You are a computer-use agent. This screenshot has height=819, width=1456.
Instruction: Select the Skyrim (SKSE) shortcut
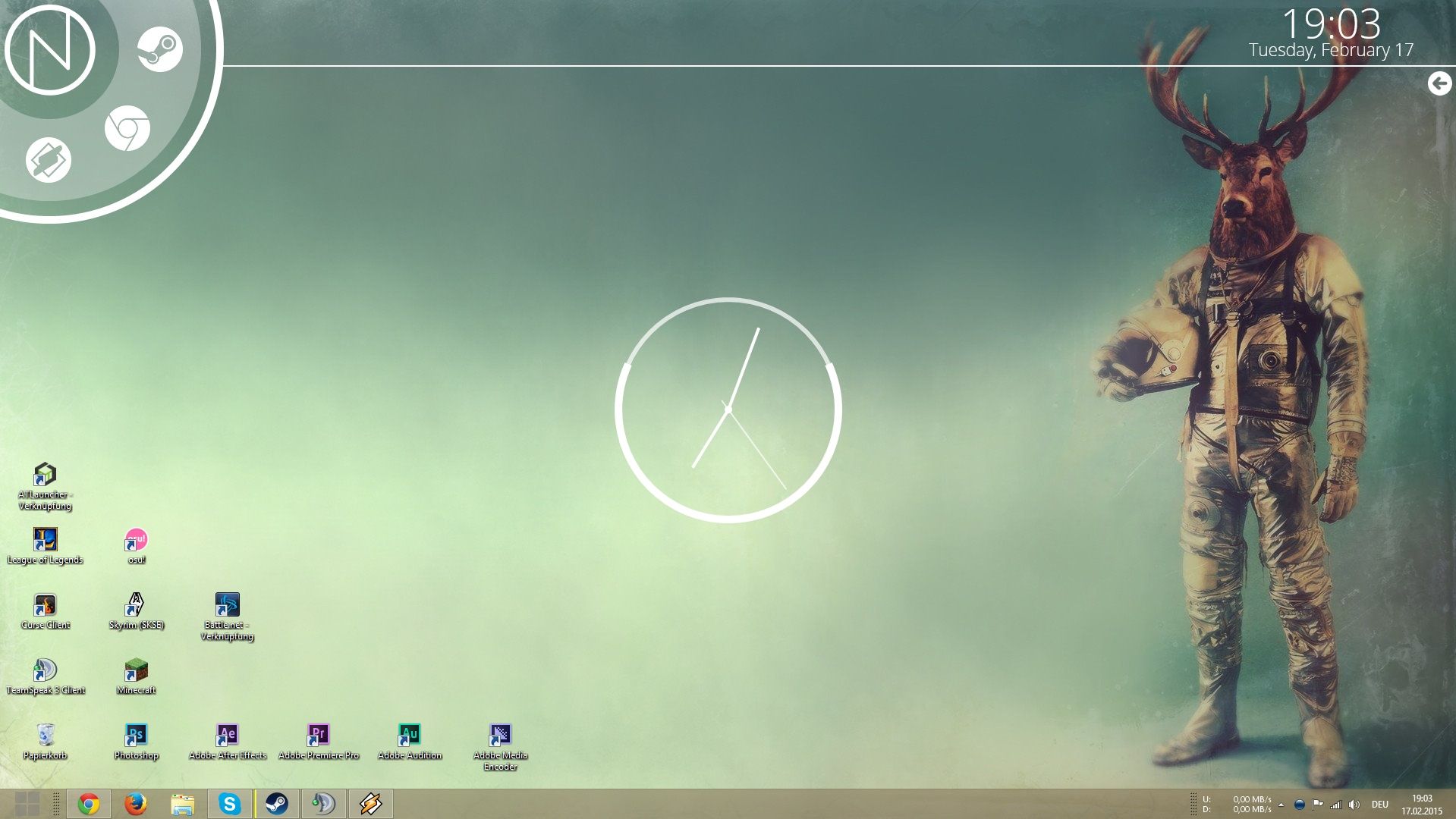coord(136,605)
